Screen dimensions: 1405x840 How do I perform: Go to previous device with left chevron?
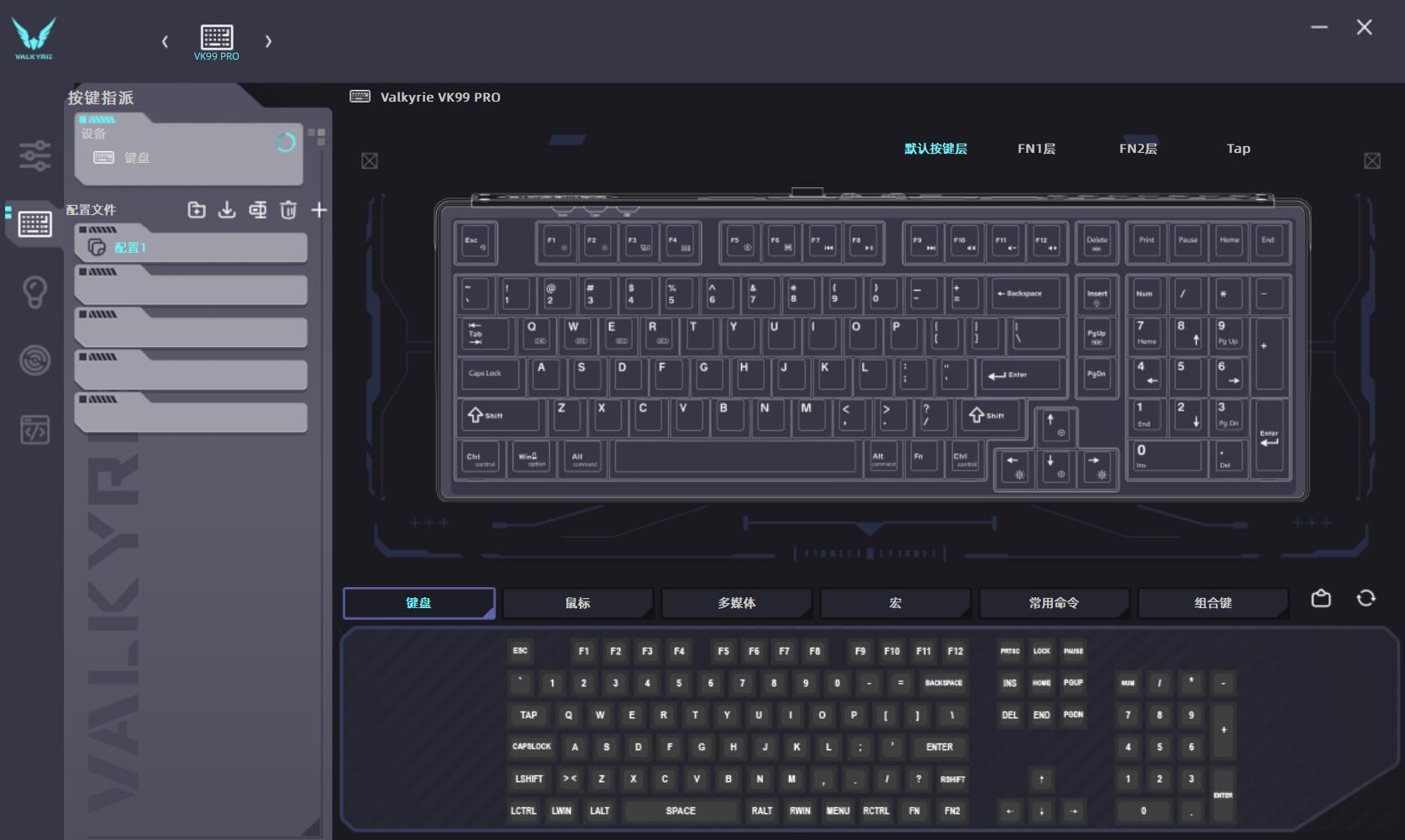(x=165, y=41)
